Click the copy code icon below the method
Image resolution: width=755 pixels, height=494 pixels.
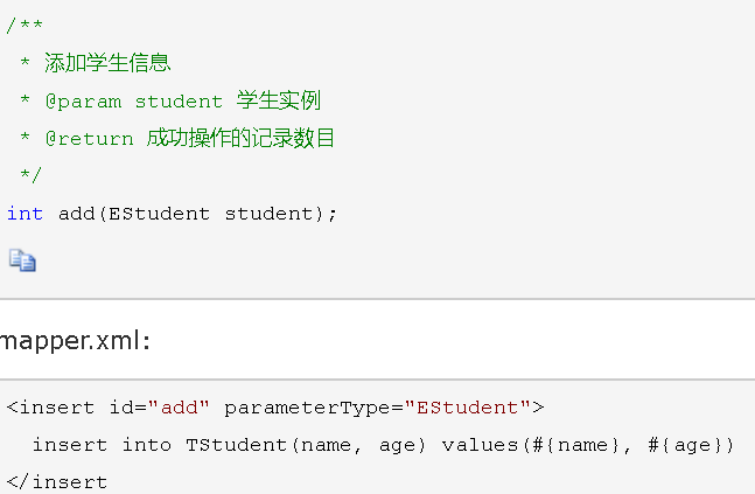23,260
